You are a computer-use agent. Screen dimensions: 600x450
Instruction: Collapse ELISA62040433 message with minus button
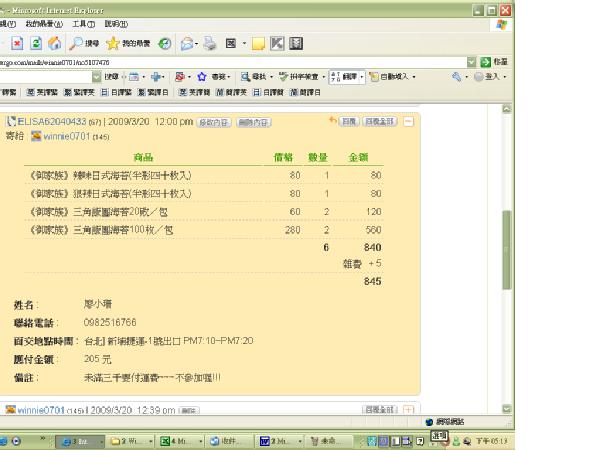click(409, 122)
